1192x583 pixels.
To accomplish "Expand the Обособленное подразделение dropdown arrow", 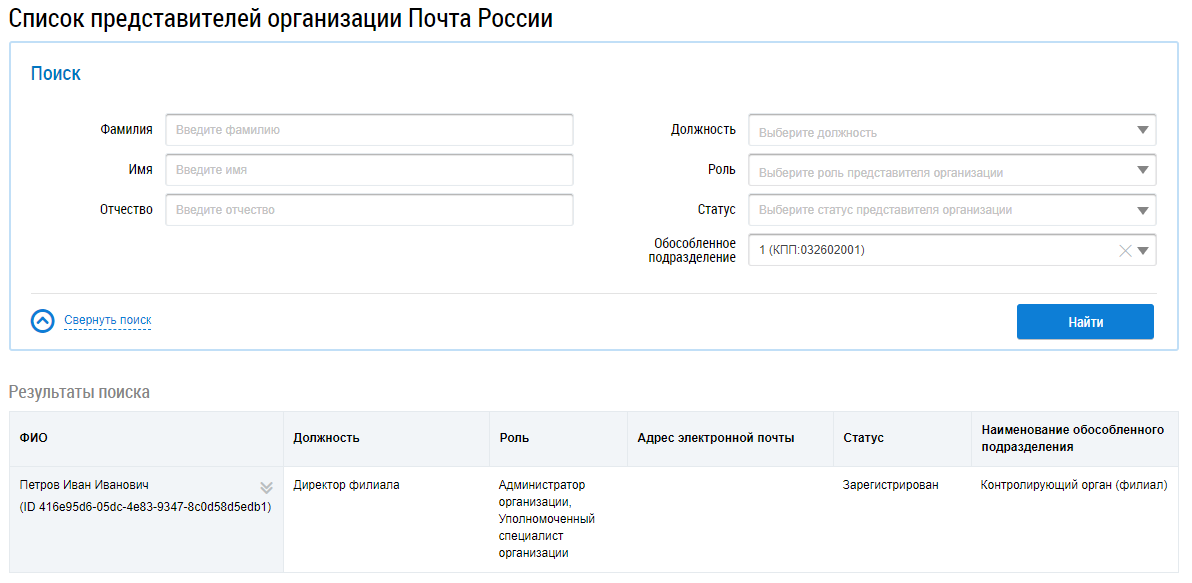I will 1143,251.
